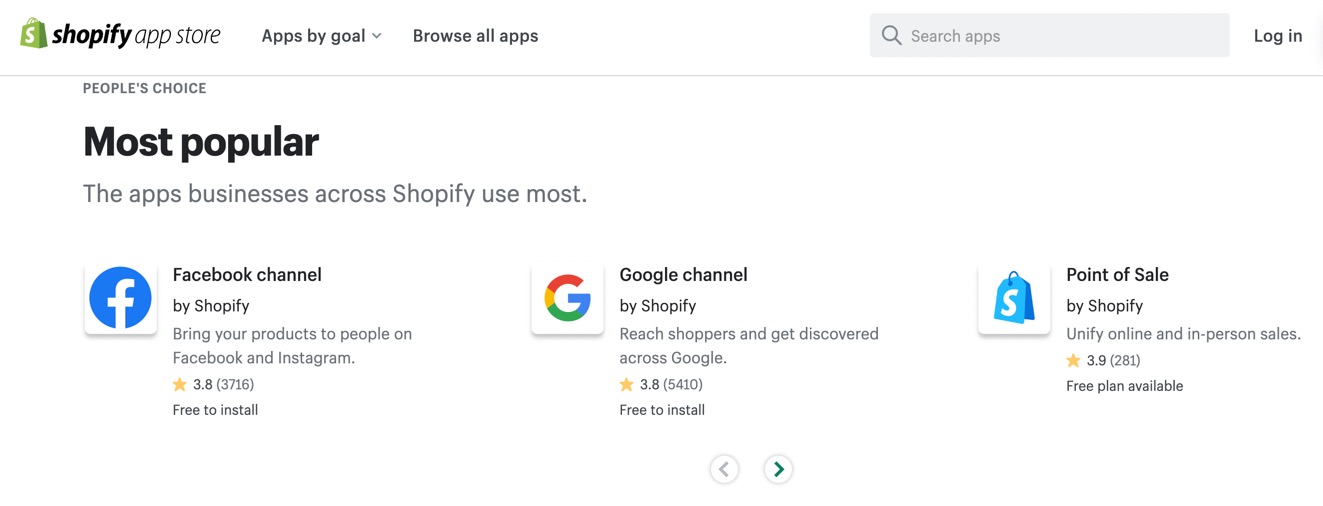This screenshot has width=1323, height=506.
Task: Click the Facebook channel app icon
Action: coord(120,298)
